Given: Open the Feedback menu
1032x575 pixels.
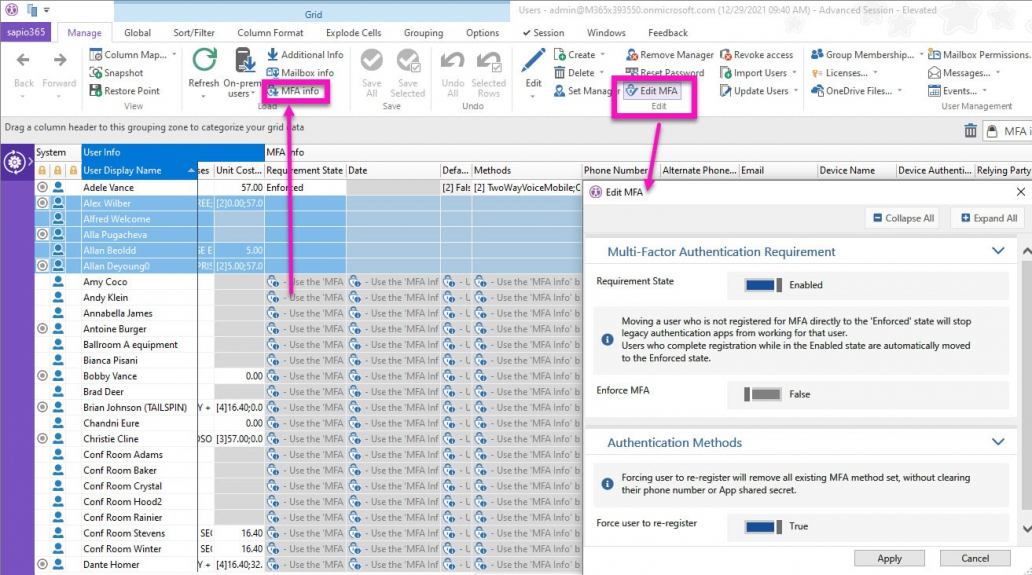Looking at the screenshot, I should tap(667, 33).
